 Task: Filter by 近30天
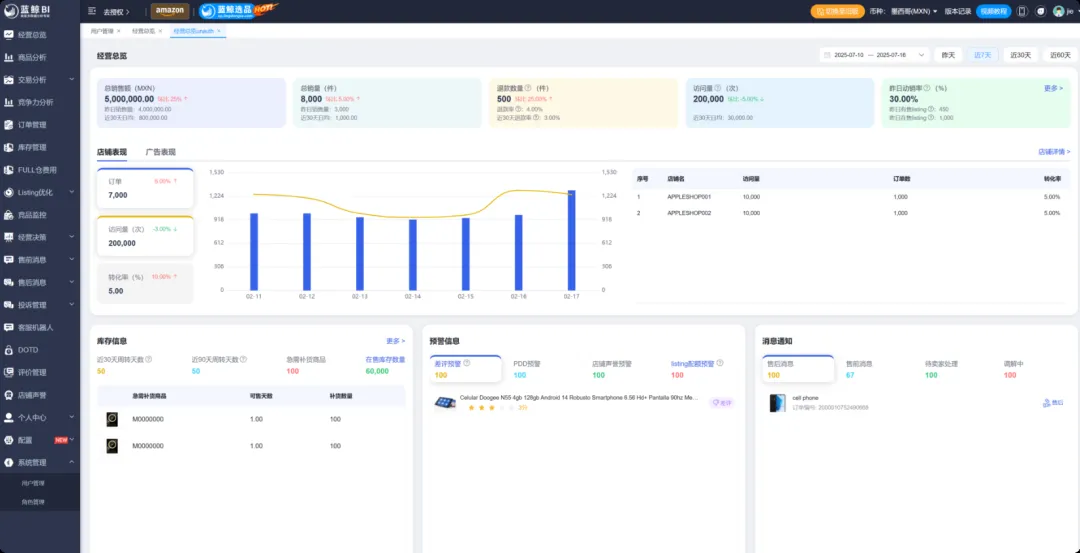click(x=1021, y=55)
